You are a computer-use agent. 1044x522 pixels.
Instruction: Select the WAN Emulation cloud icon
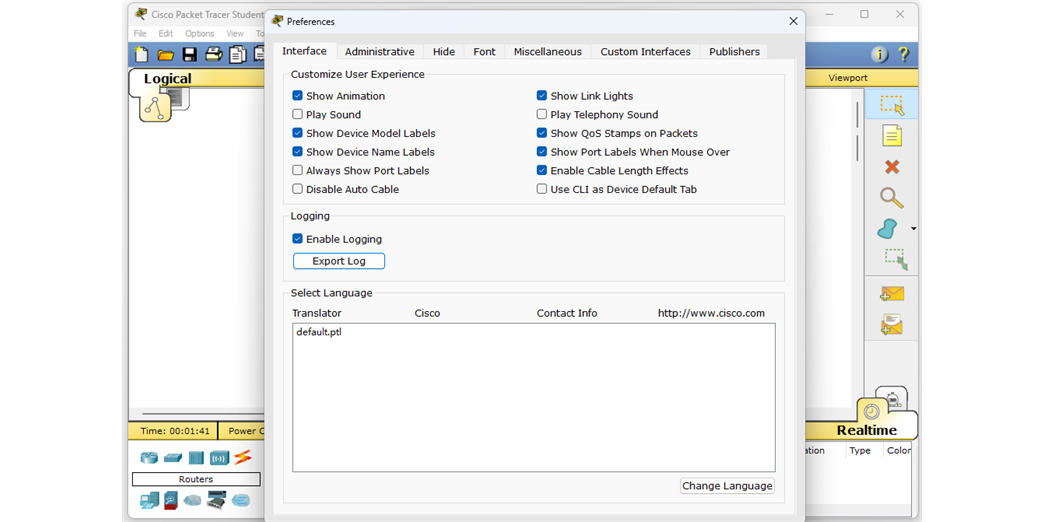[x=192, y=499]
